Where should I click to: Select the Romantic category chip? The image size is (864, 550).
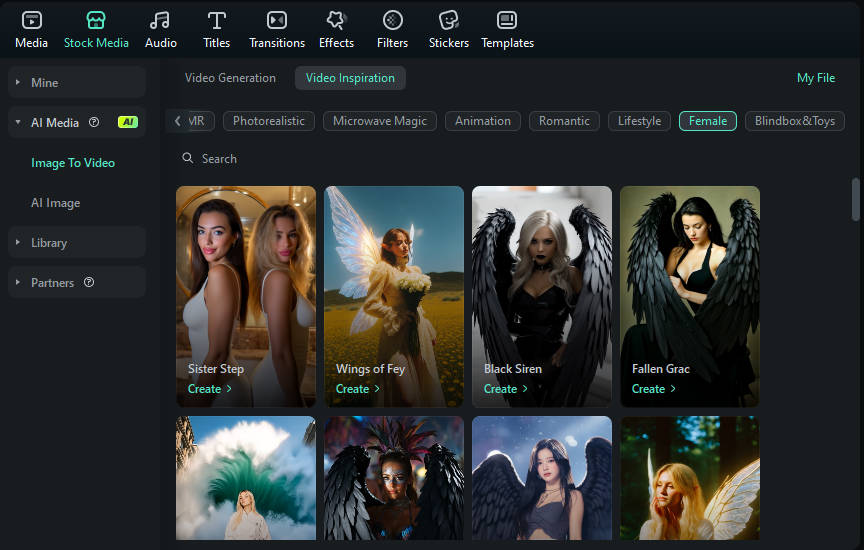564,121
